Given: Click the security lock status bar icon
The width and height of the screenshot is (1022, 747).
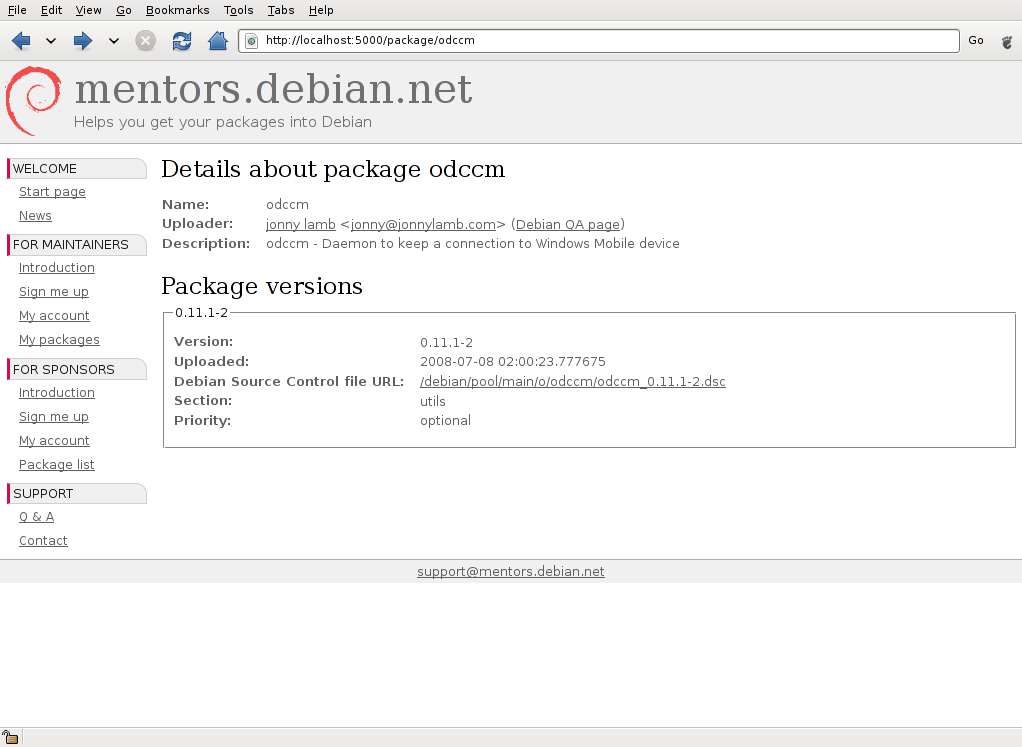Looking at the screenshot, I should click(10, 737).
